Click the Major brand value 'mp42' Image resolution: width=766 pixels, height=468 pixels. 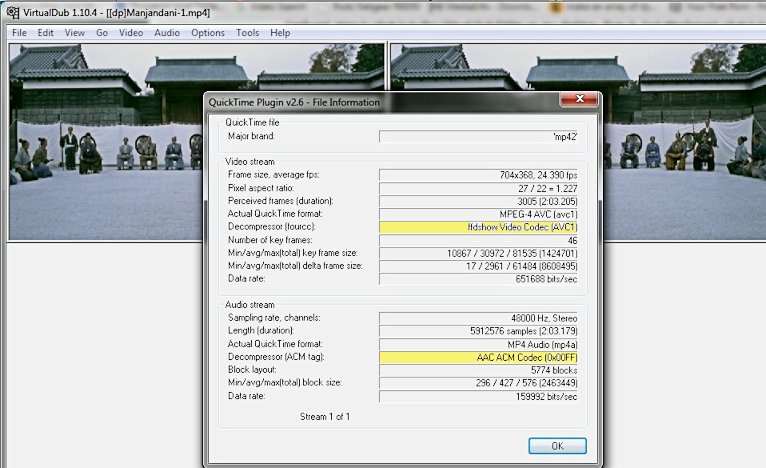478,136
